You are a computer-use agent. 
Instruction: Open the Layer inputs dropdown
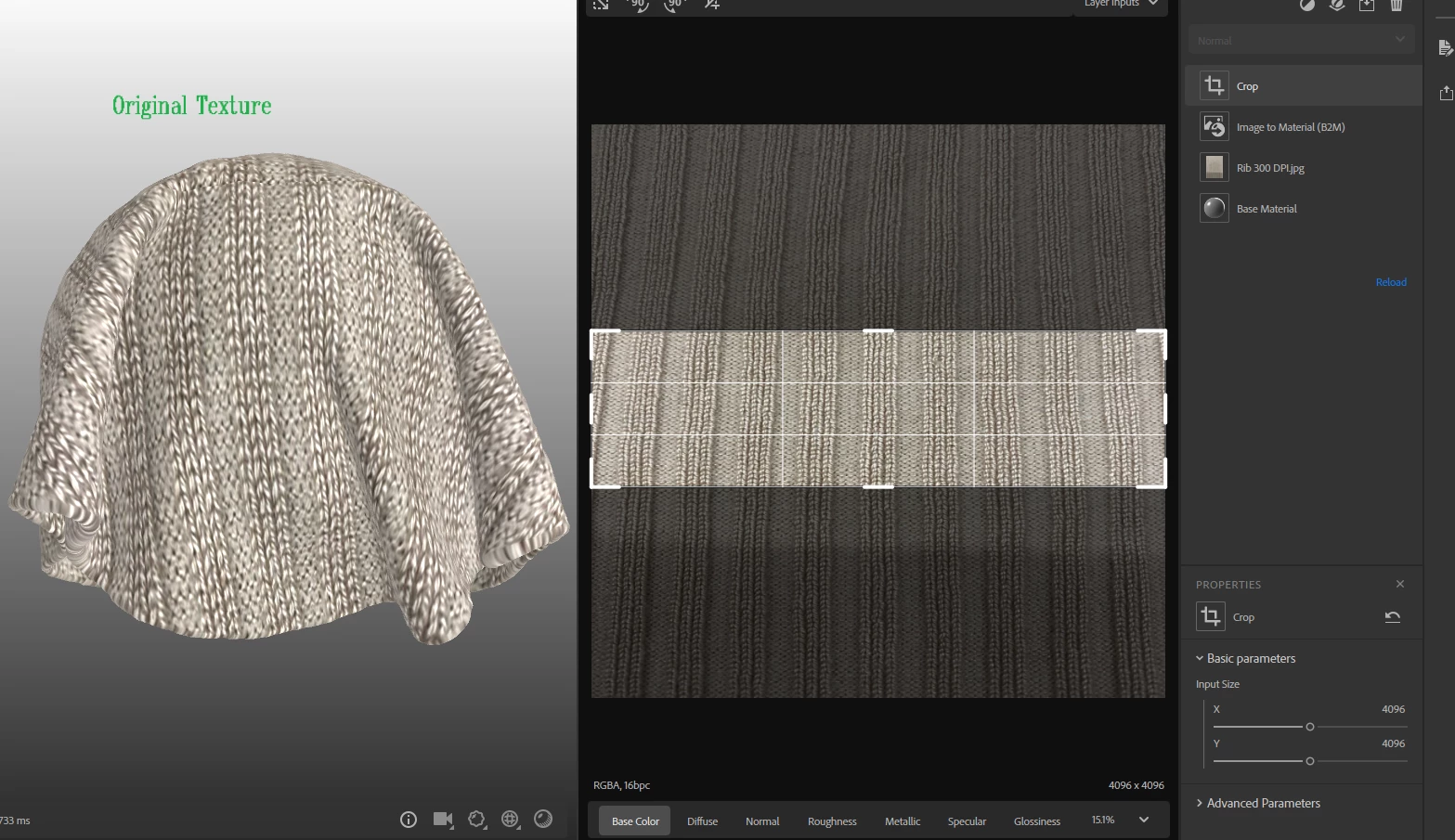(x=1121, y=5)
